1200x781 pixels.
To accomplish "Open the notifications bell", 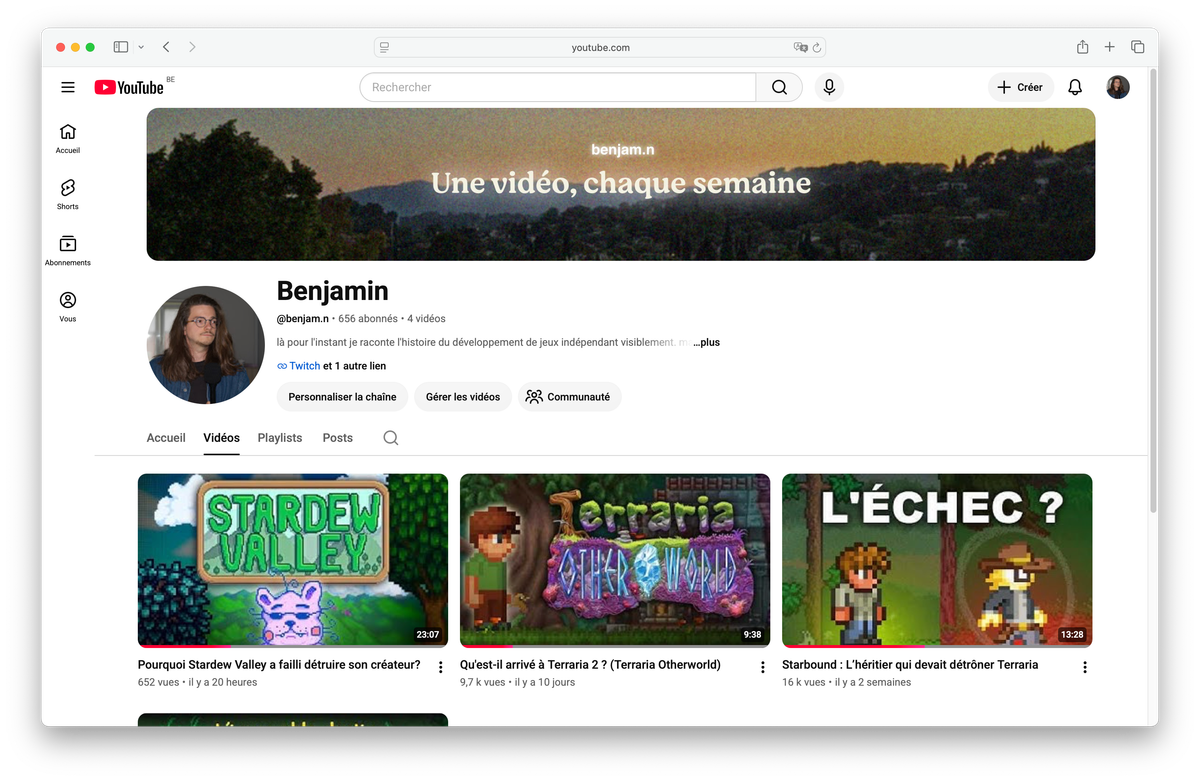I will (x=1075, y=87).
